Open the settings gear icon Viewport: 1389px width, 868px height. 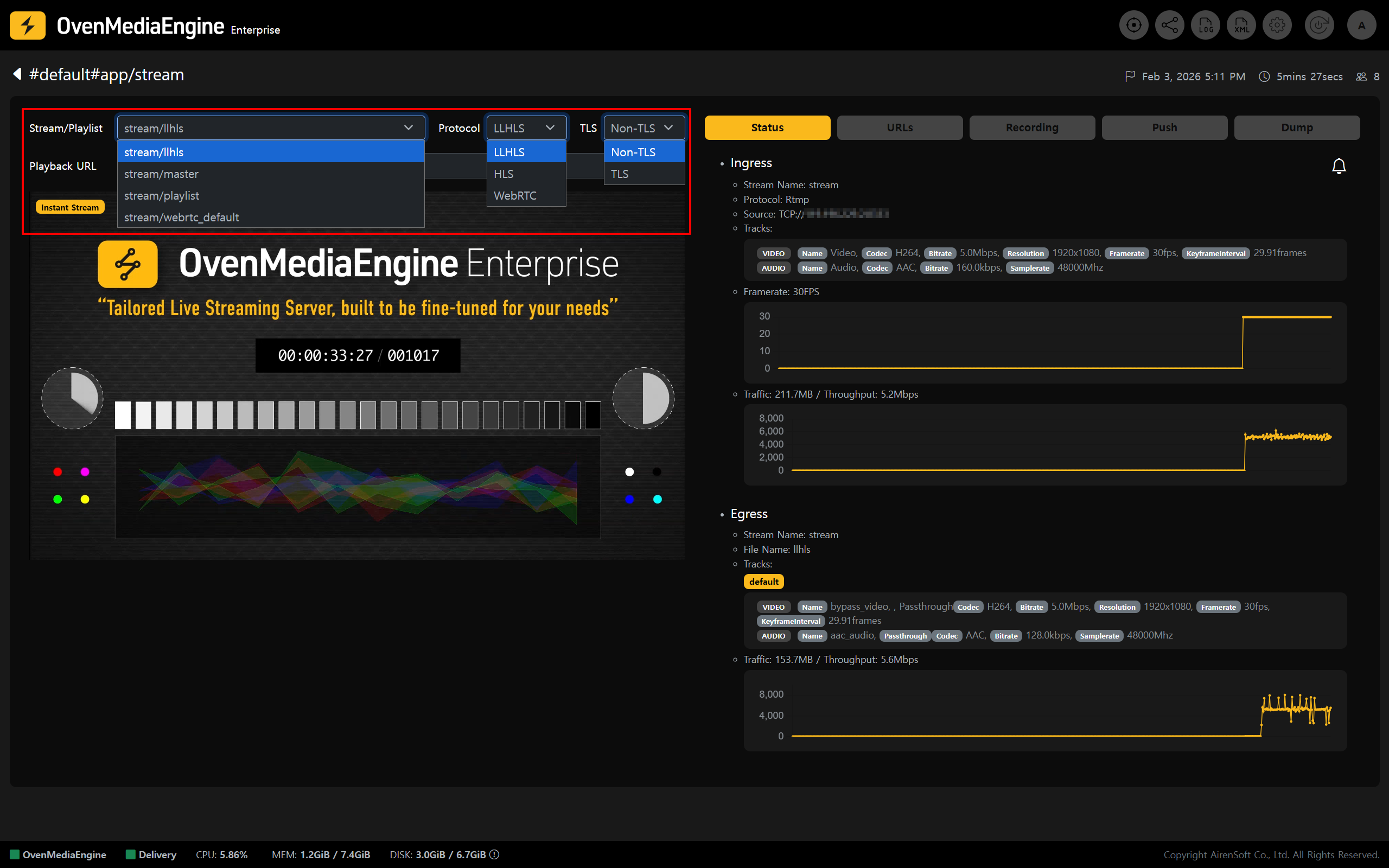1277,25
